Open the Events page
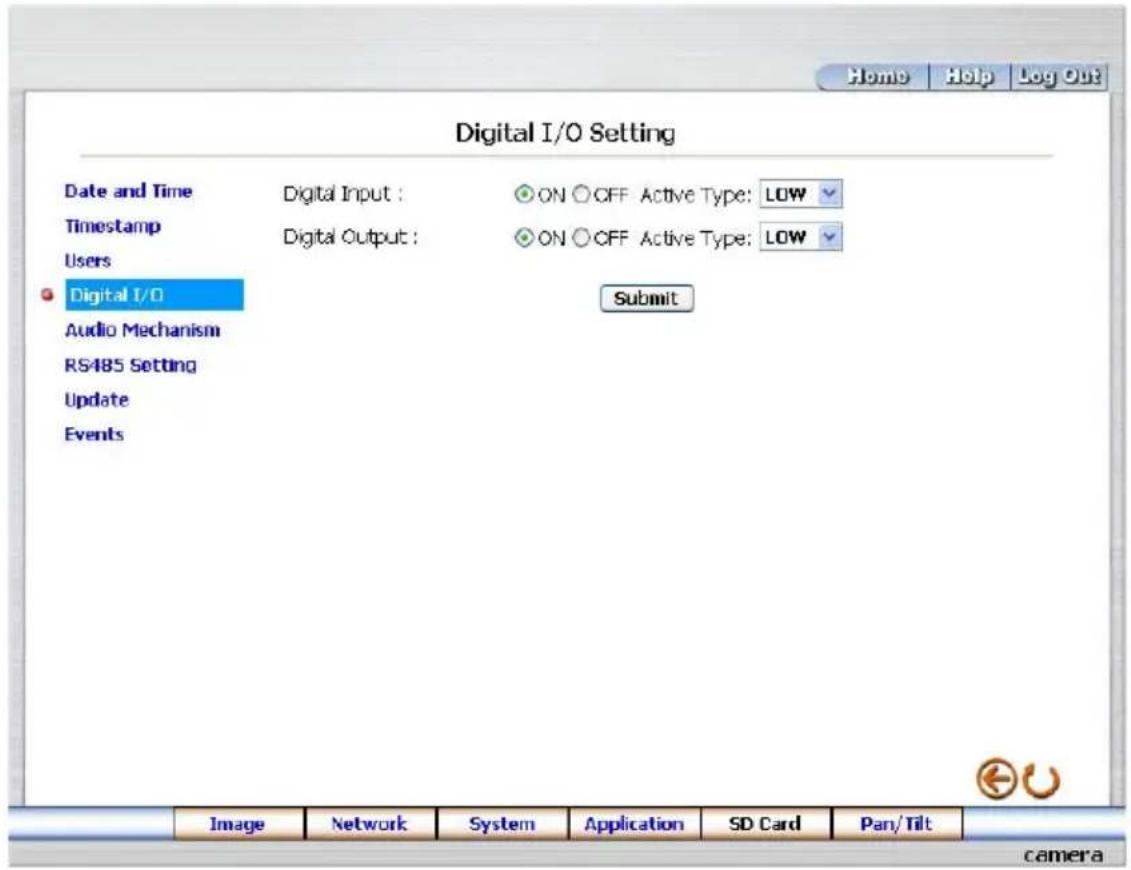 pyautogui.click(x=94, y=434)
